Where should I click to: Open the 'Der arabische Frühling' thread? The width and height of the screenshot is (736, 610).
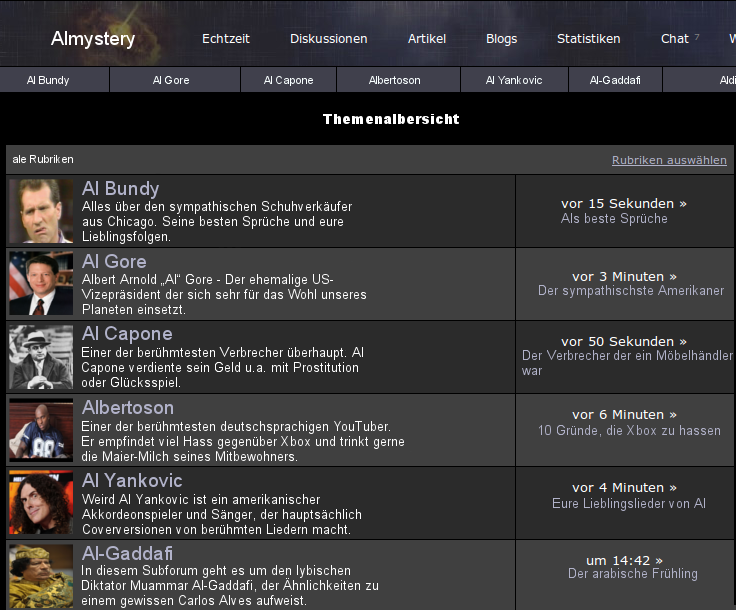click(x=633, y=574)
